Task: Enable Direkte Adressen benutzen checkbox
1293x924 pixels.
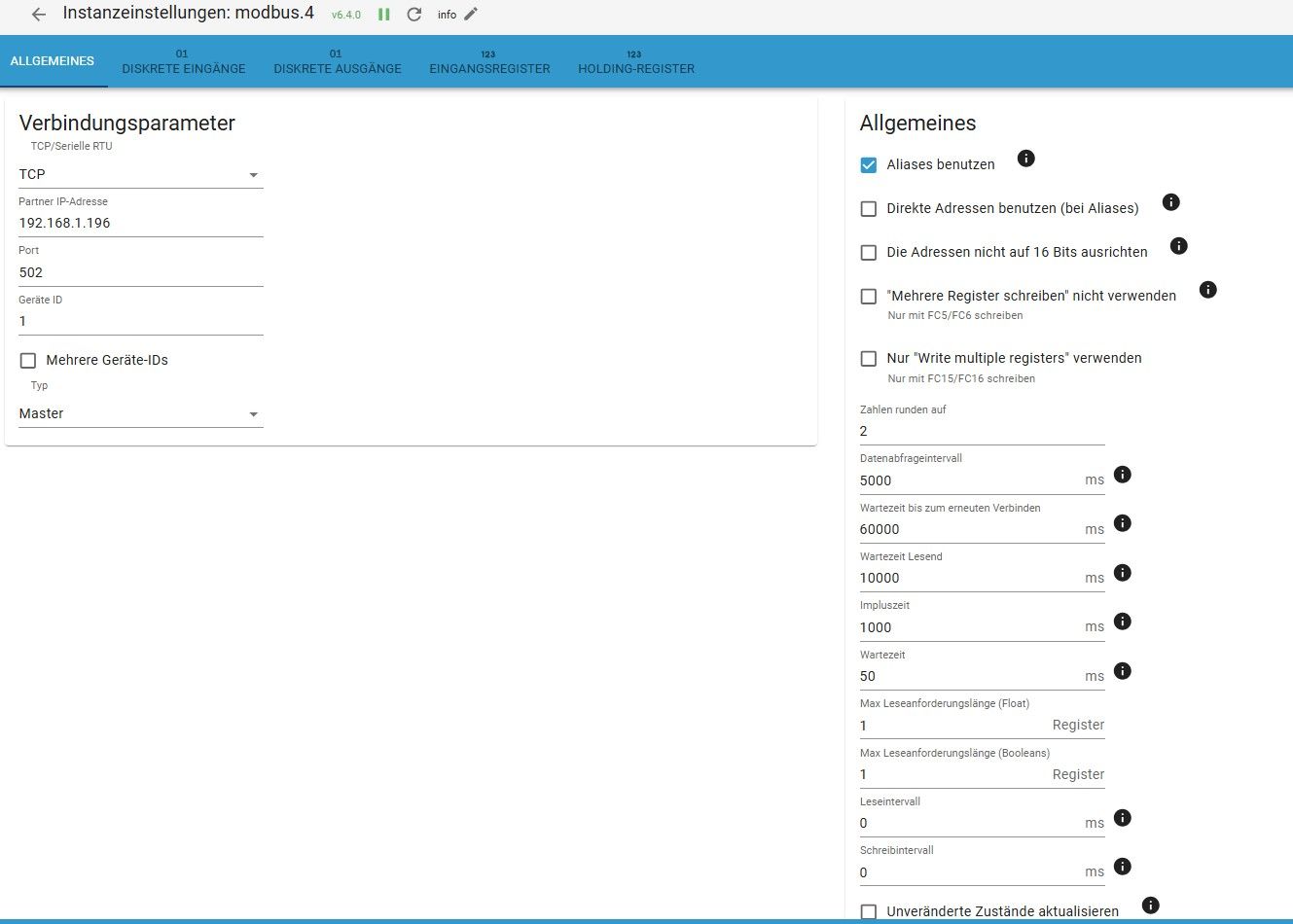Action: (869, 208)
